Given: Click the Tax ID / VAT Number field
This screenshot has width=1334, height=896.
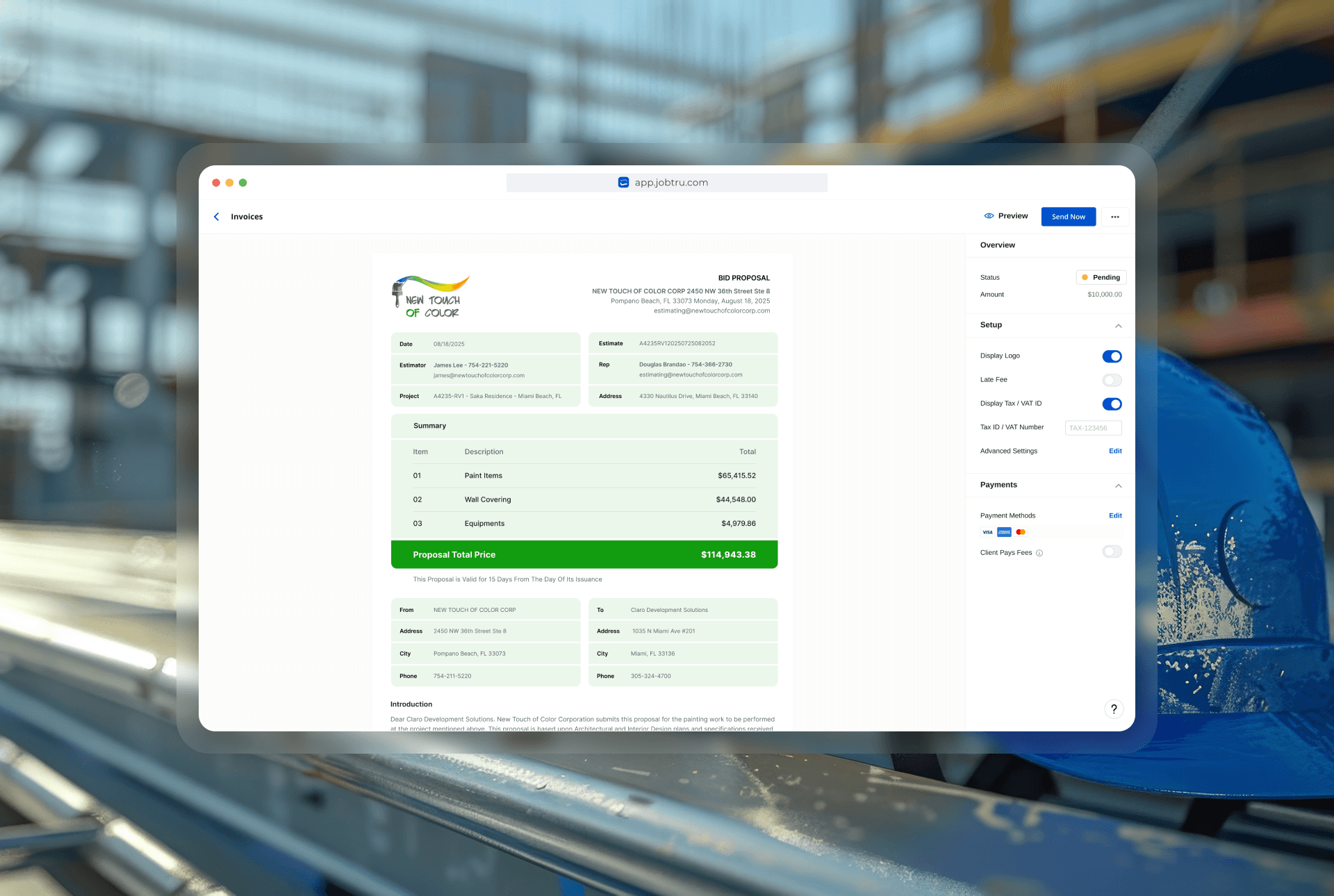Looking at the screenshot, I should coord(1093,428).
